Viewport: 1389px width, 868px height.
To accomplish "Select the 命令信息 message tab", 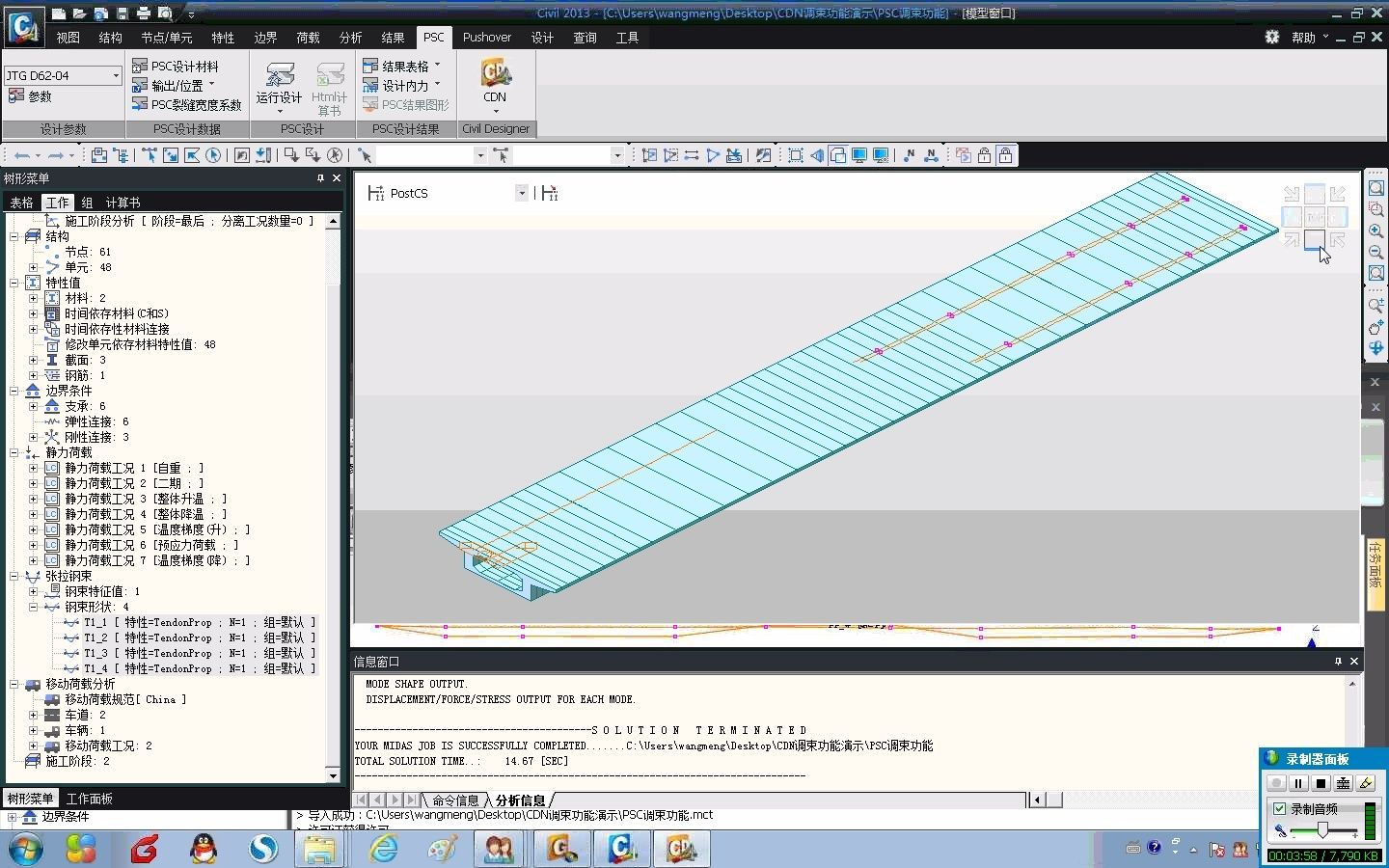I will pyautogui.click(x=454, y=800).
